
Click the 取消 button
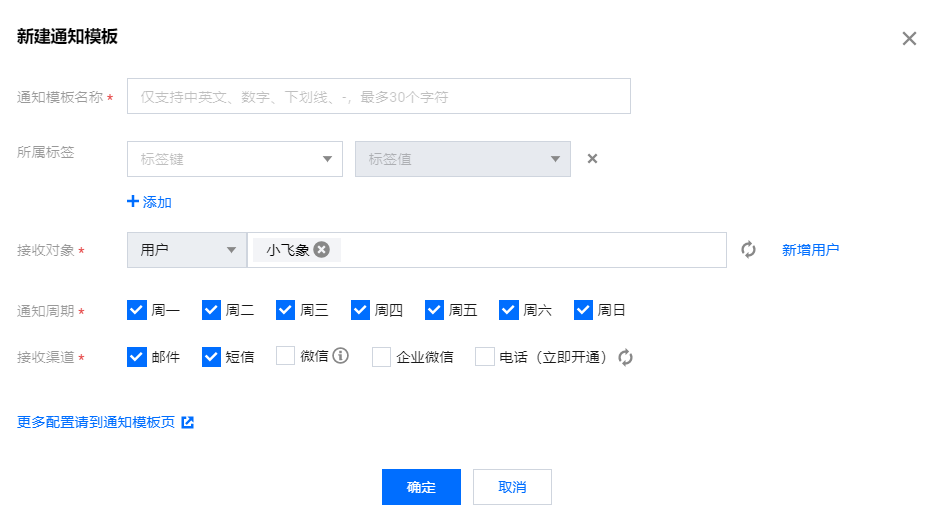coord(512,487)
